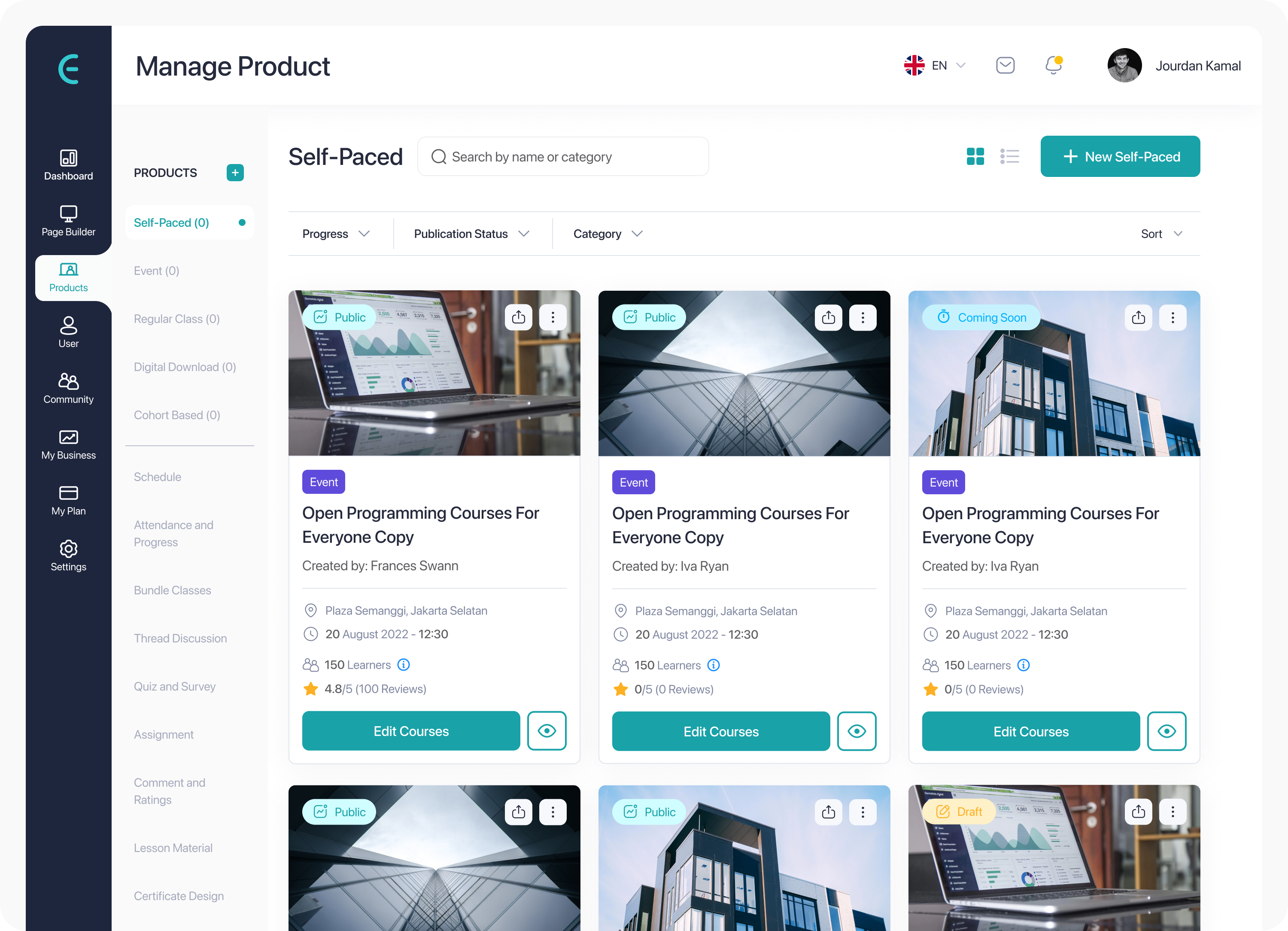Click Jourdan Kamal avatar photo
Screen dimensions: 1288x931
coord(1124,65)
